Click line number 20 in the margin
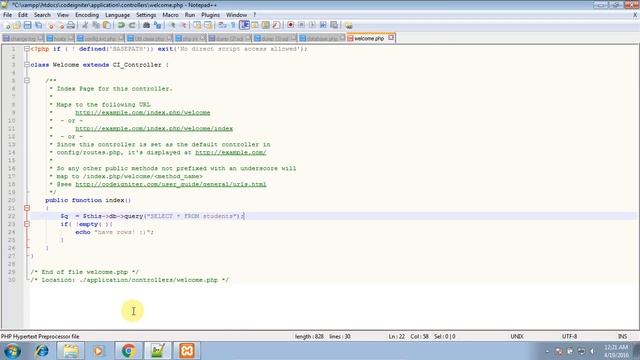Image resolution: width=640 pixels, height=360 pixels. click(11, 200)
